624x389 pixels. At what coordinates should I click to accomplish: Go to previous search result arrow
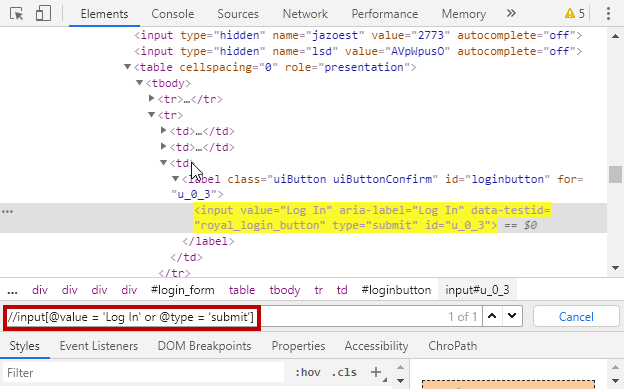tap(492, 317)
